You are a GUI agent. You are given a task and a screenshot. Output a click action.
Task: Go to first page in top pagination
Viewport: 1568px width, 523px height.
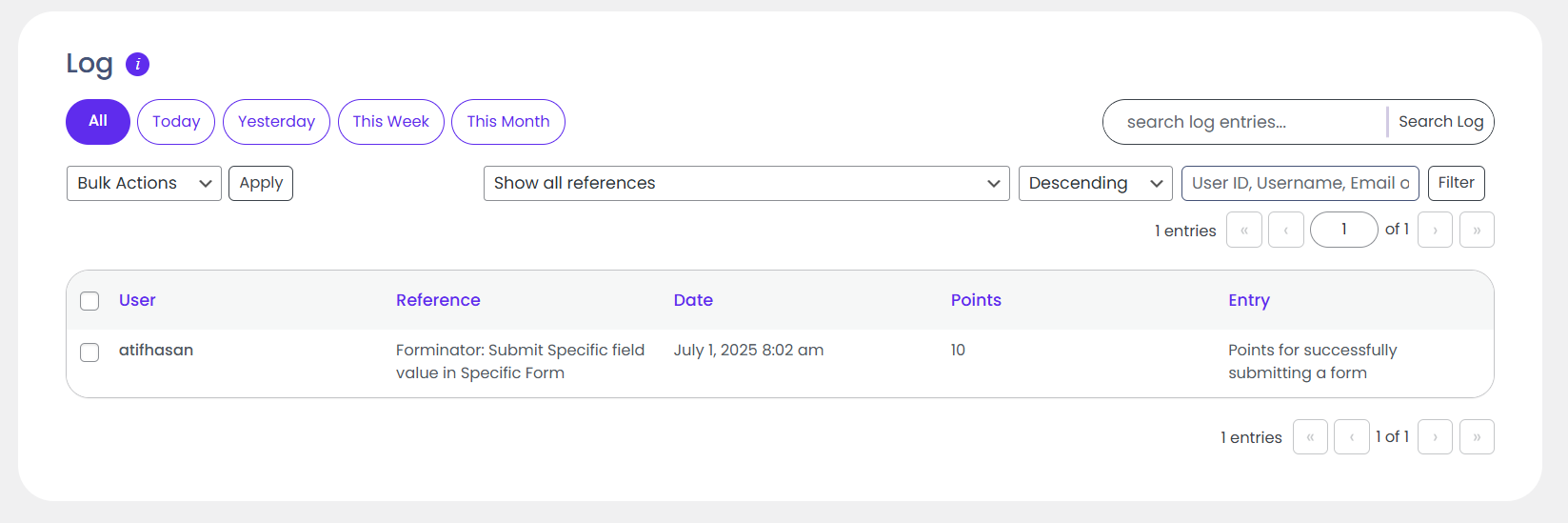pyautogui.click(x=1243, y=230)
